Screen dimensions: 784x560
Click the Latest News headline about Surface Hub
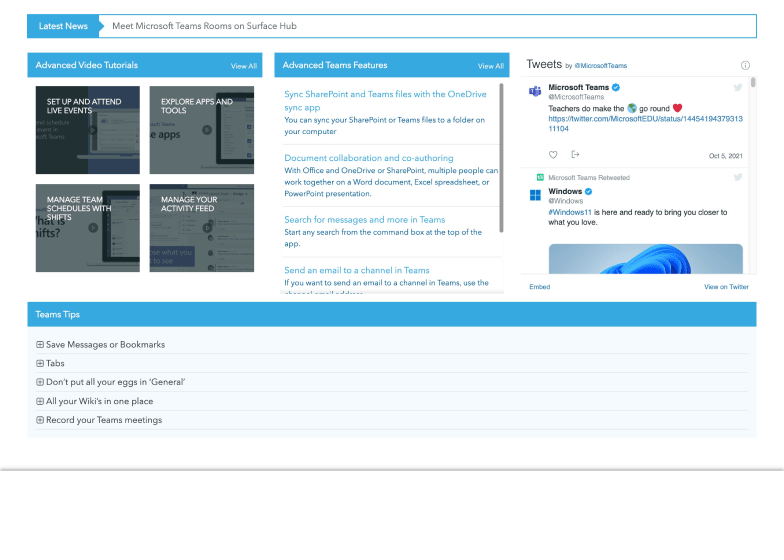[x=204, y=26]
